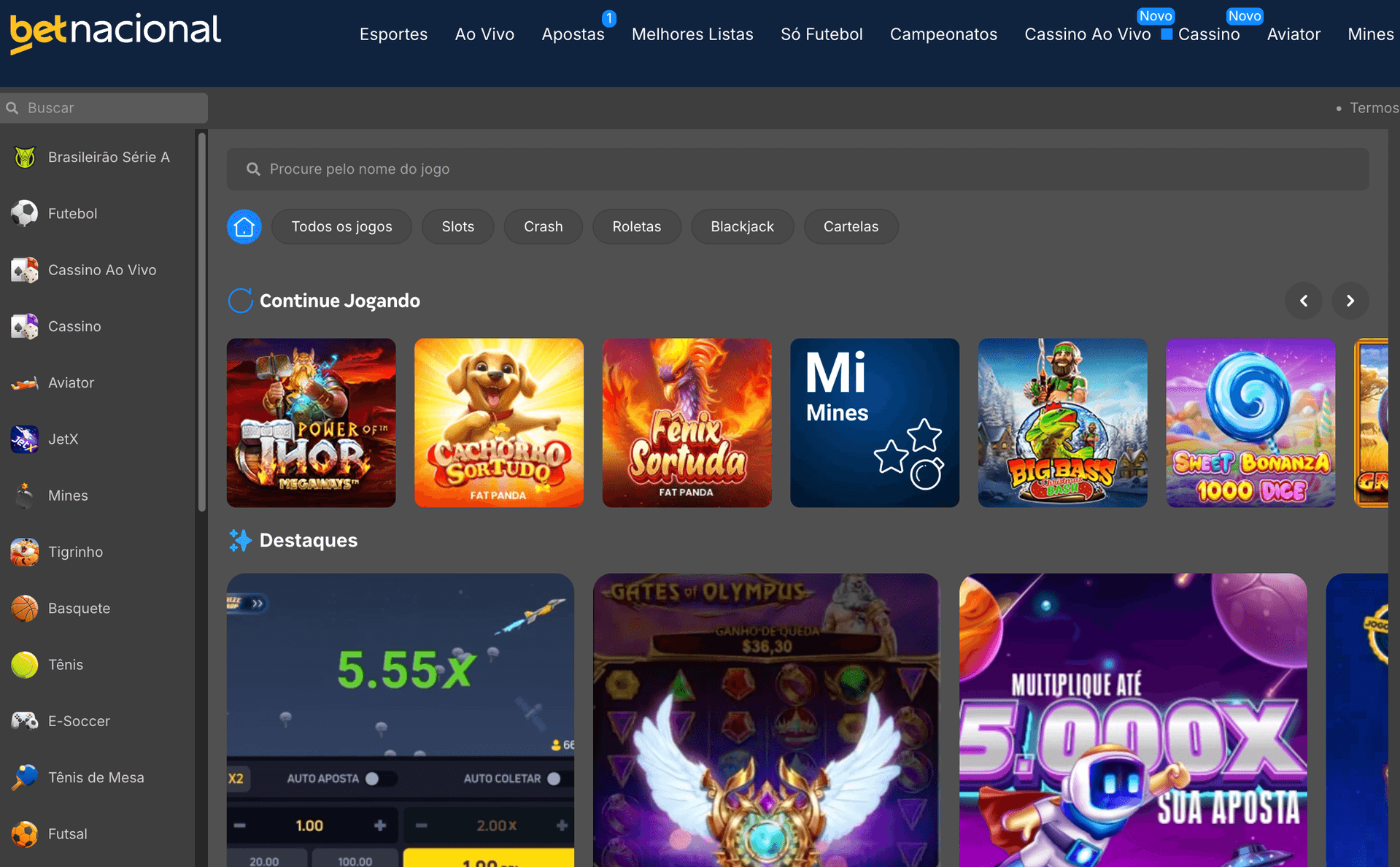The height and width of the screenshot is (867, 1400).
Task: Click the Brasileirão Série A sidebar icon
Action: click(x=25, y=157)
